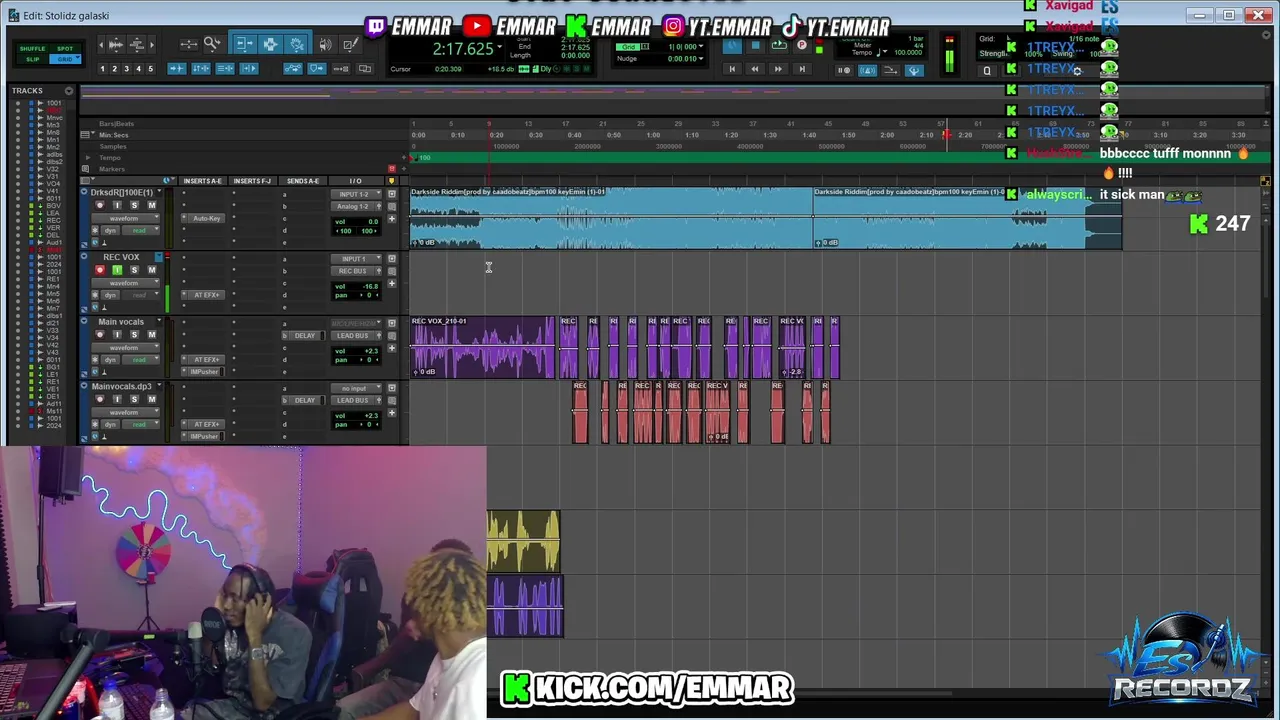
Task: Select the Grabber hand tool
Action: (296, 44)
